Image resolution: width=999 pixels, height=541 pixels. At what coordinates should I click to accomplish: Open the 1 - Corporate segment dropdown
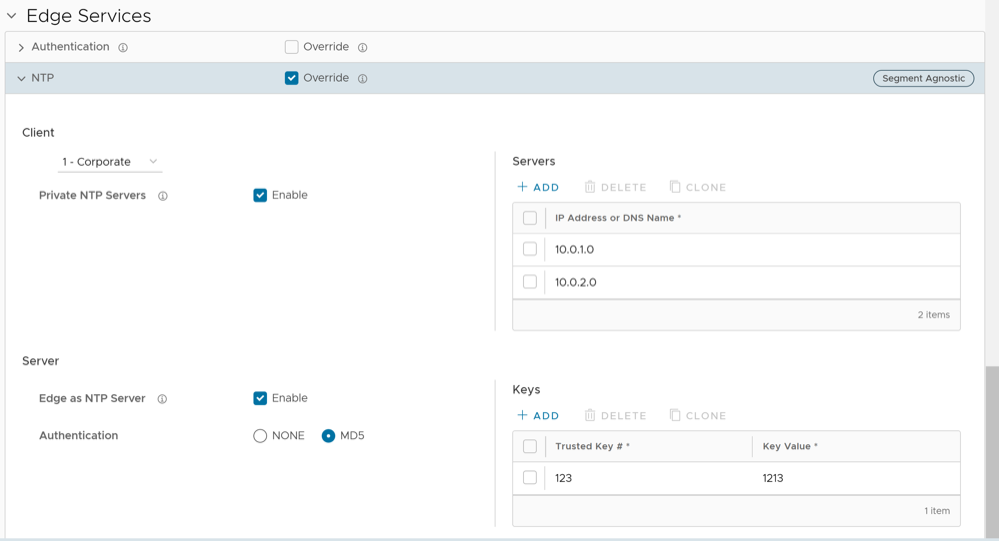(109, 162)
